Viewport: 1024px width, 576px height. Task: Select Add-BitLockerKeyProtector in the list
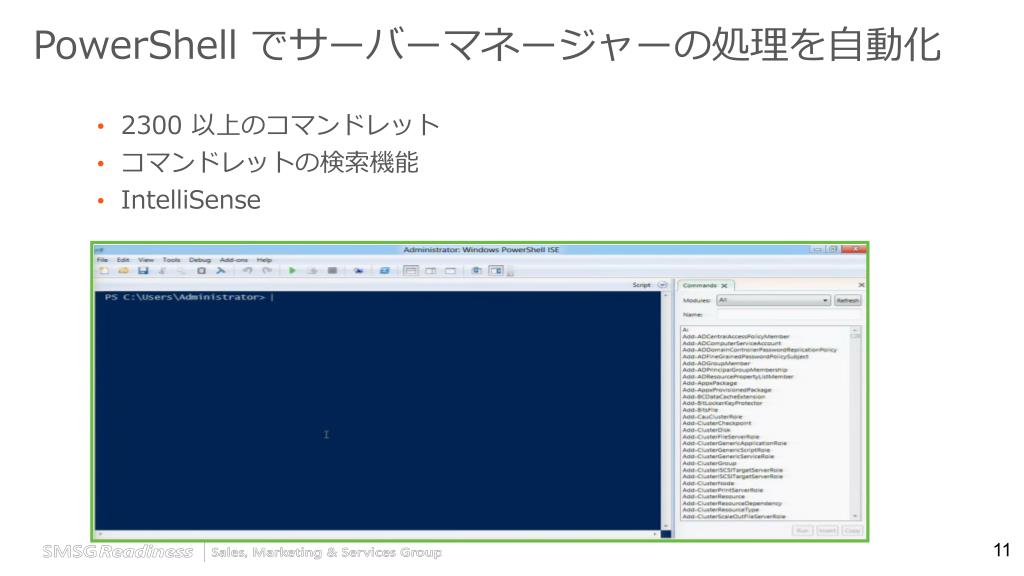pos(722,403)
